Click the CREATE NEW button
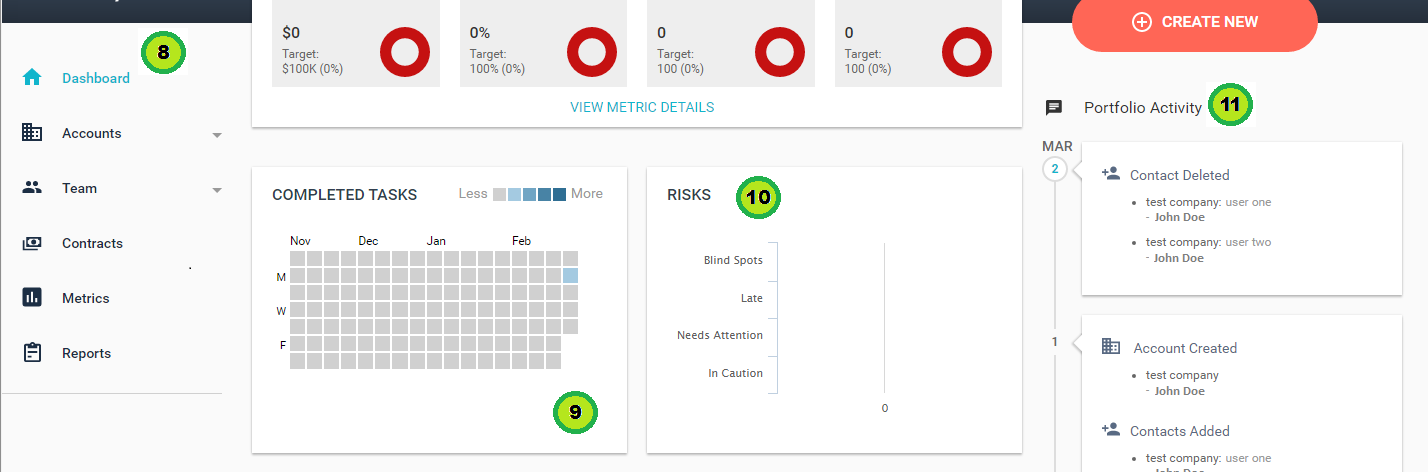This screenshot has width=1428, height=472. point(1195,22)
